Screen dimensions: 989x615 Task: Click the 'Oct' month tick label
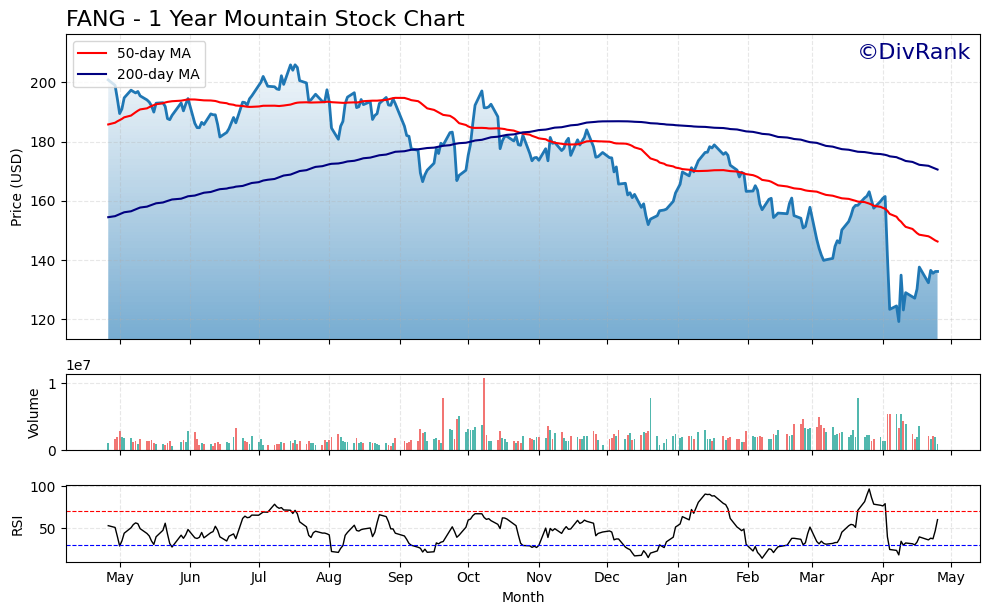coord(469,577)
